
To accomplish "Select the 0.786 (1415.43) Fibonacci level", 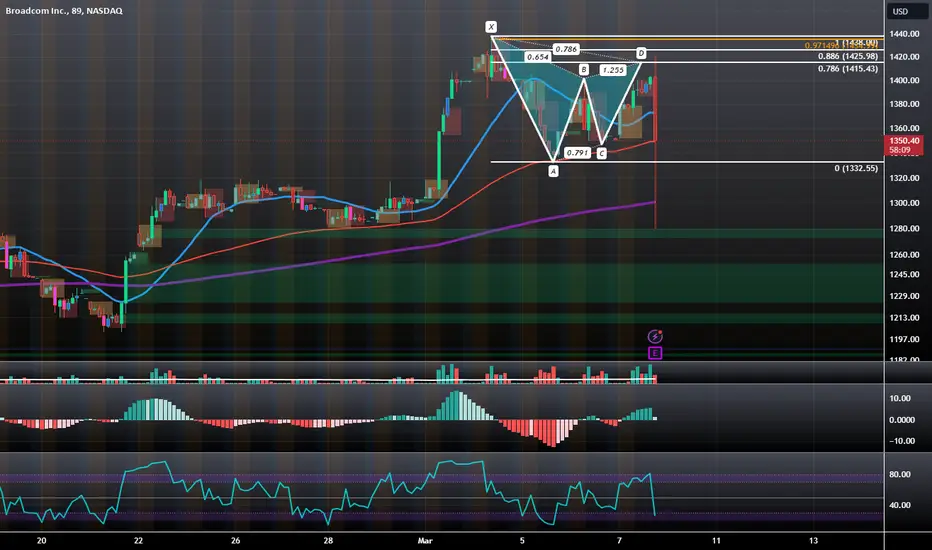I will pos(848,69).
